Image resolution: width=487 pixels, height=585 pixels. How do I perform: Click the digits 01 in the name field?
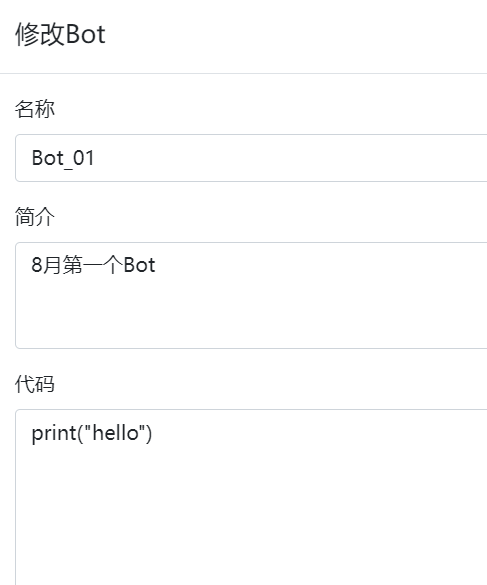pyautogui.click(x=84, y=157)
